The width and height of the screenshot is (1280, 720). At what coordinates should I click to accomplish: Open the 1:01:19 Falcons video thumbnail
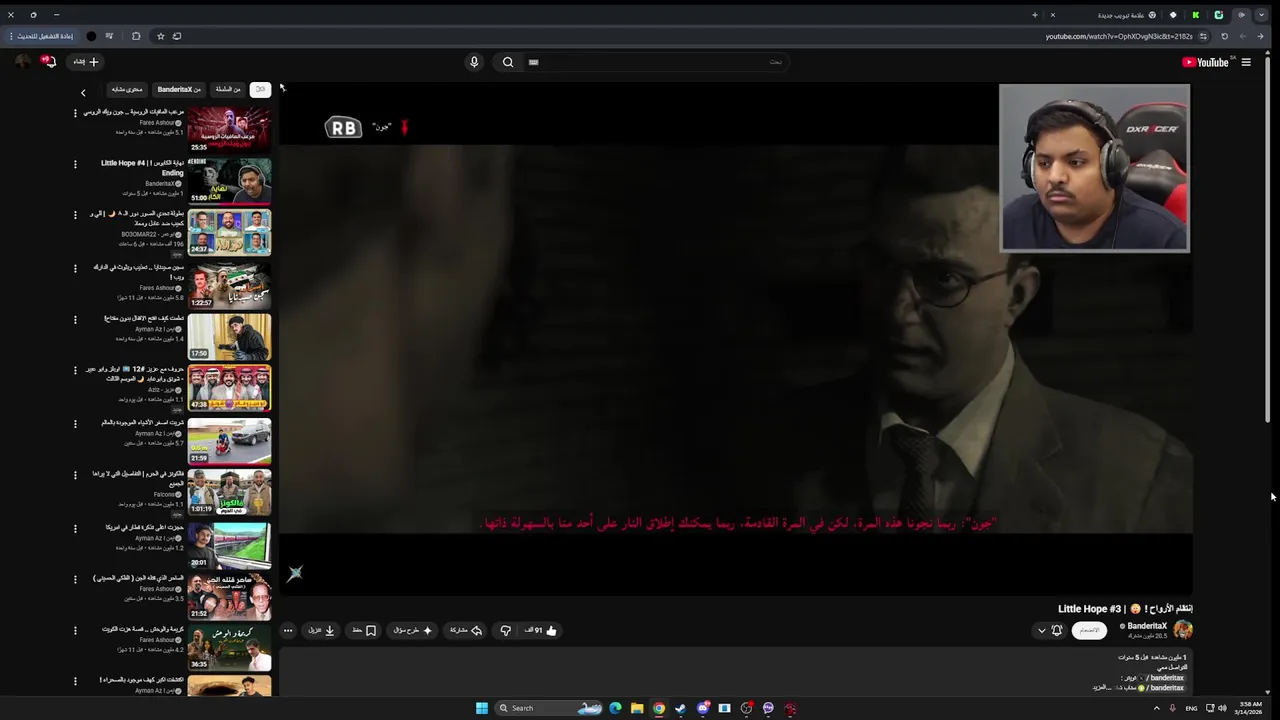(x=229, y=492)
